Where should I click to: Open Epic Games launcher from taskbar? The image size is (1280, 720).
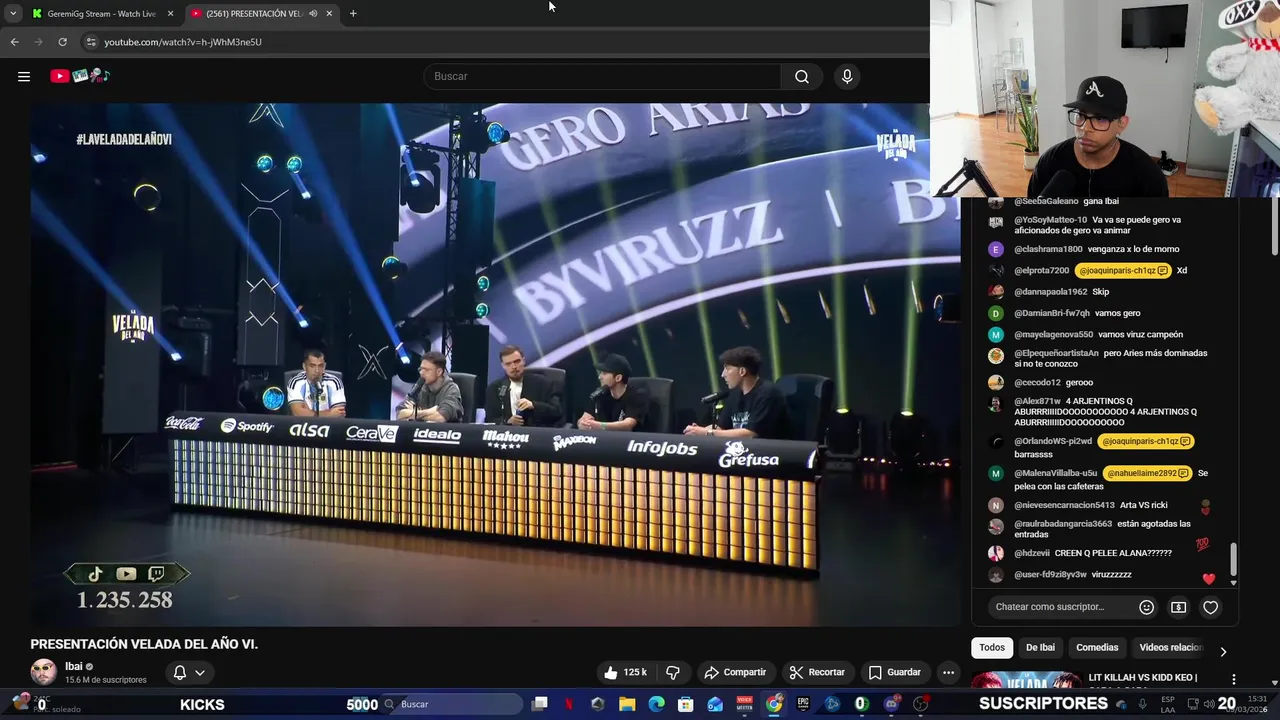803,704
